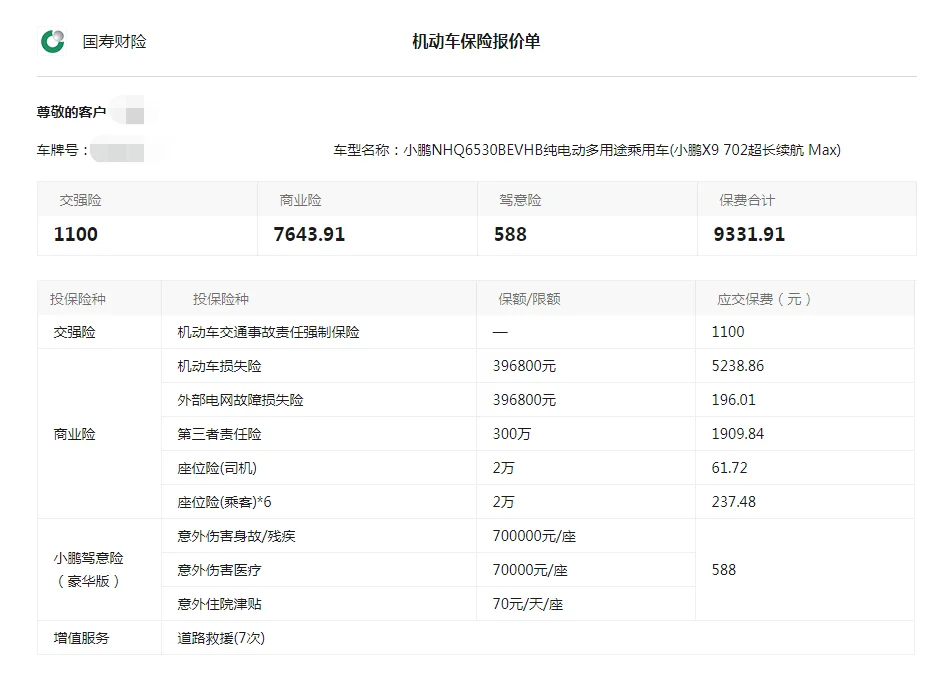
Task: Click the 机动车保险报价单 page title
Action: click(476, 41)
